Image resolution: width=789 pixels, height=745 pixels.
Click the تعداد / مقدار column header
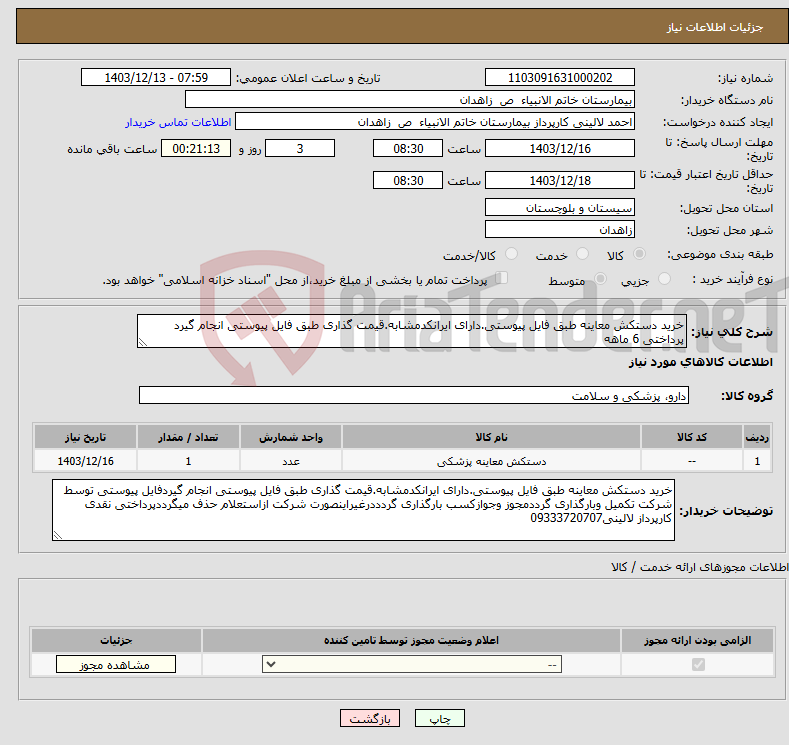(x=188, y=437)
